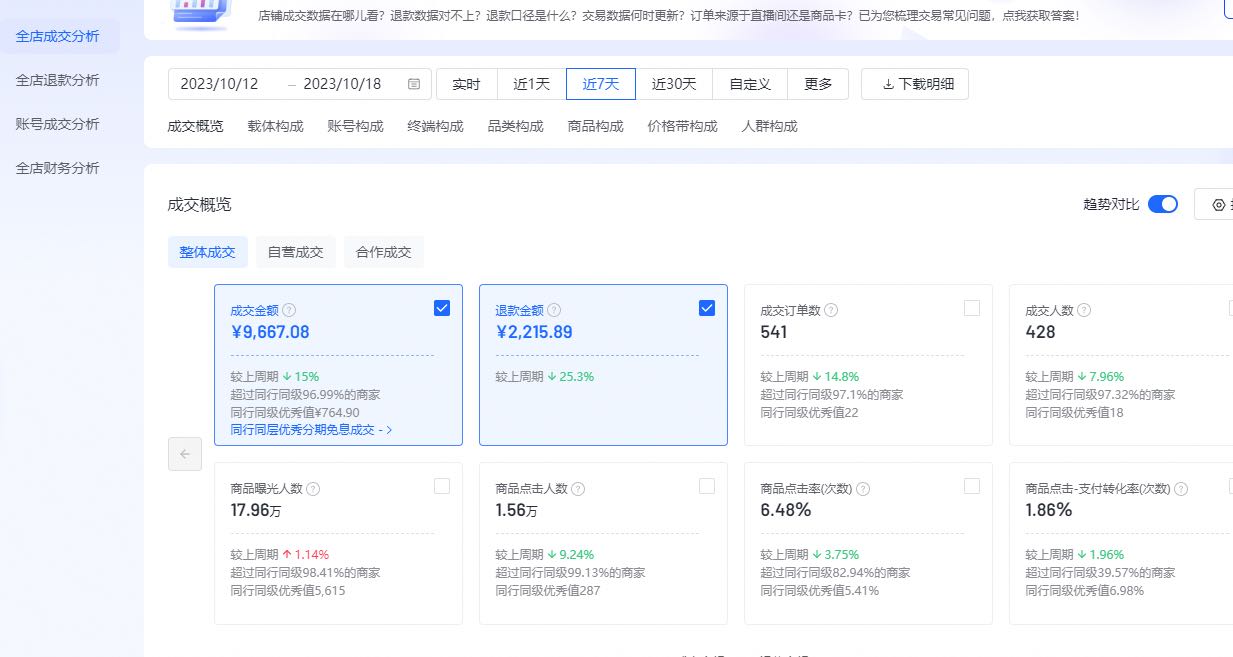Screen dimensions: 1233x657
Task: Click the help icon beside 成交金额
Action: coord(289,311)
